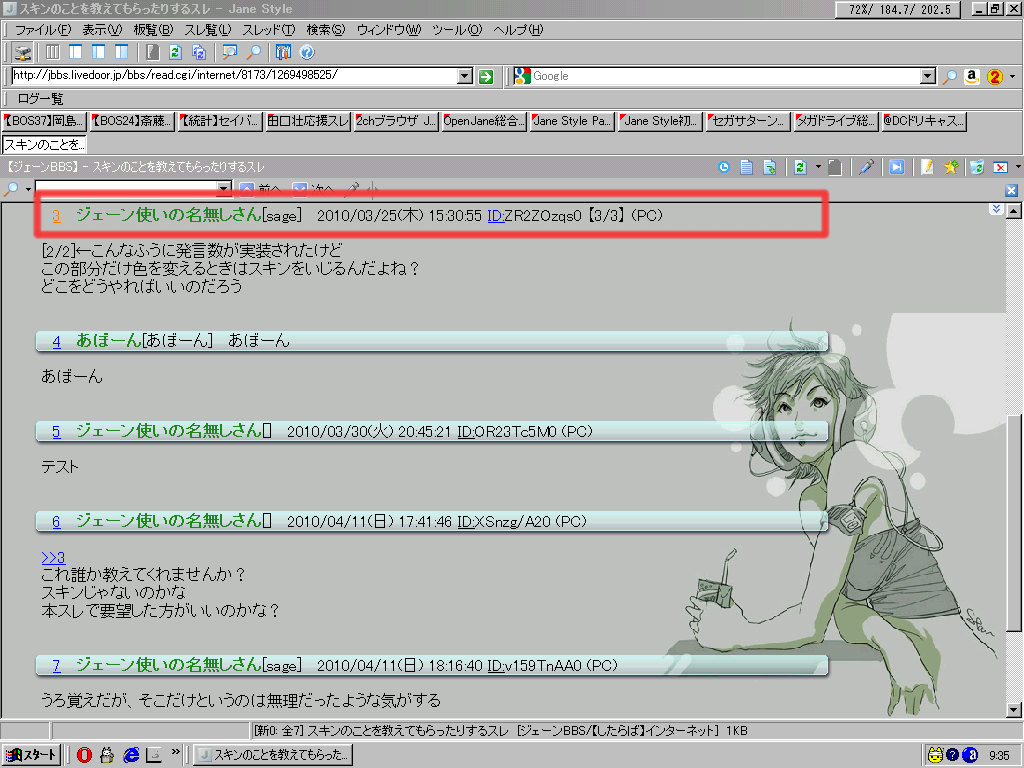
Task: Click the gray page stop icon
Action: [x=835, y=167]
